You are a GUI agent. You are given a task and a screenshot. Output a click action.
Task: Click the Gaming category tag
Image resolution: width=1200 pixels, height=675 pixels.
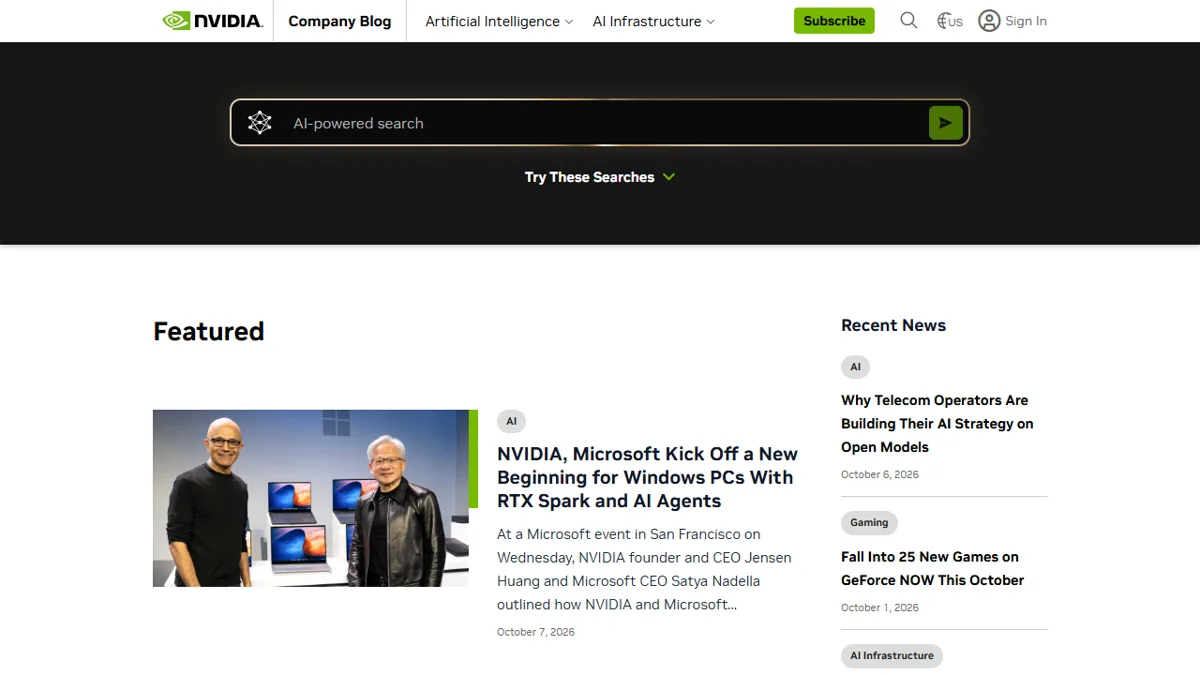pos(869,522)
